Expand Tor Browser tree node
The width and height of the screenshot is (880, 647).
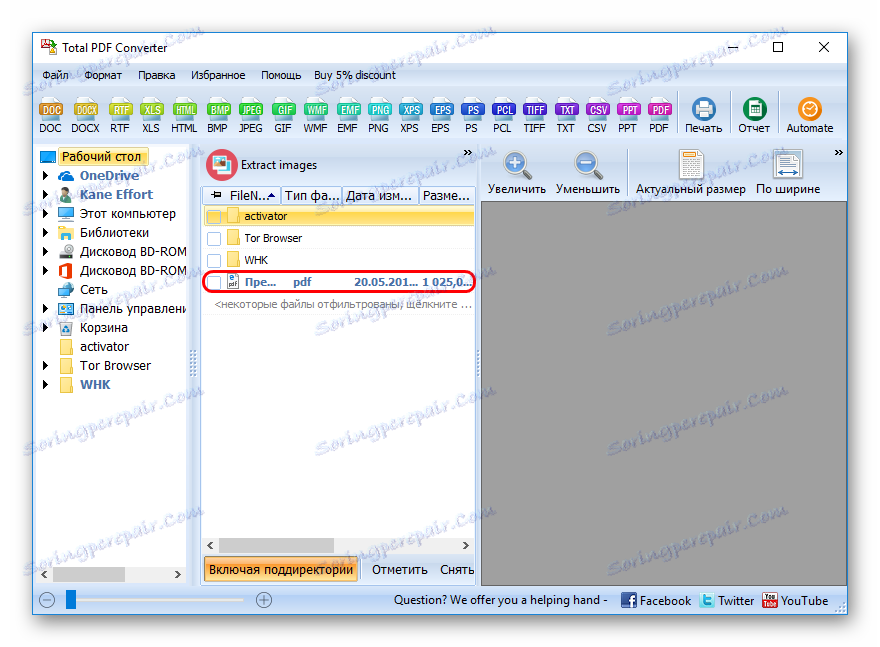pyautogui.click(x=45, y=366)
